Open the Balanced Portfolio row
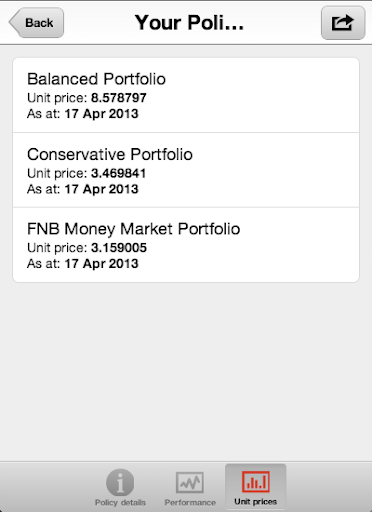Image resolution: width=372 pixels, height=512 pixels. click(x=186, y=95)
